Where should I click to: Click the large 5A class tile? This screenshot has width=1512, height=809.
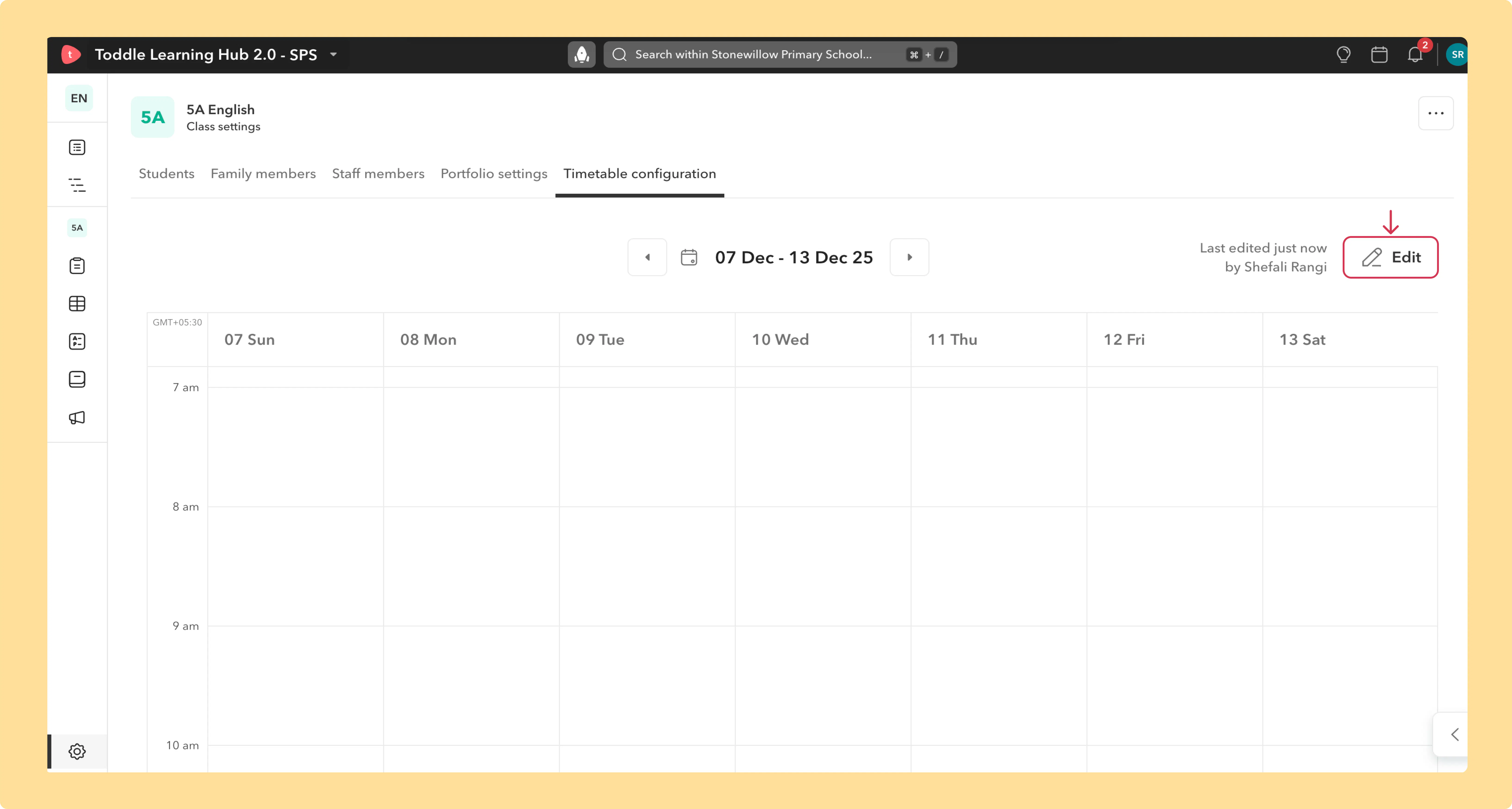pos(153,117)
